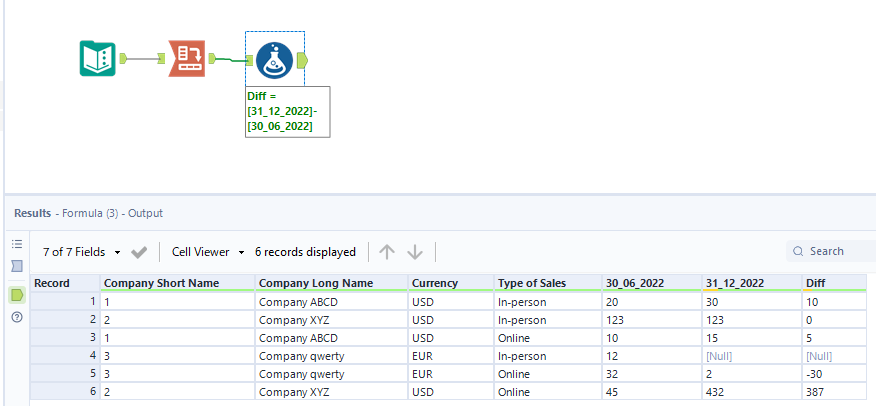Sort by Company Short Name column header
This screenshot has width=876, height=406.
[177, 283]
